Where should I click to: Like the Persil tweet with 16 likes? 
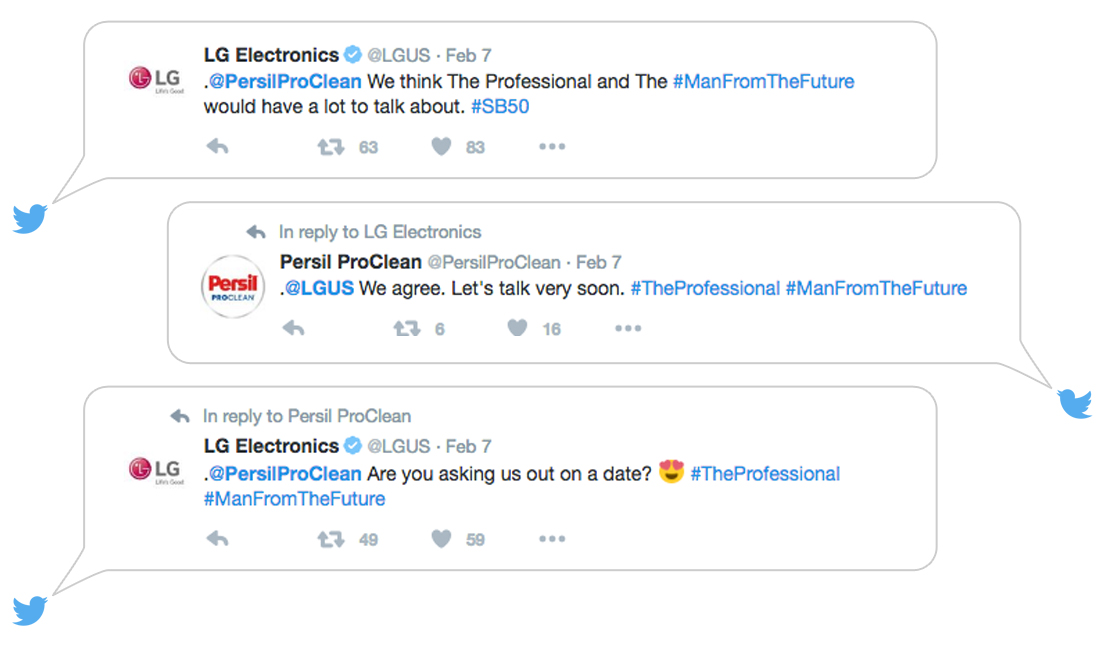tap(517, 328)
